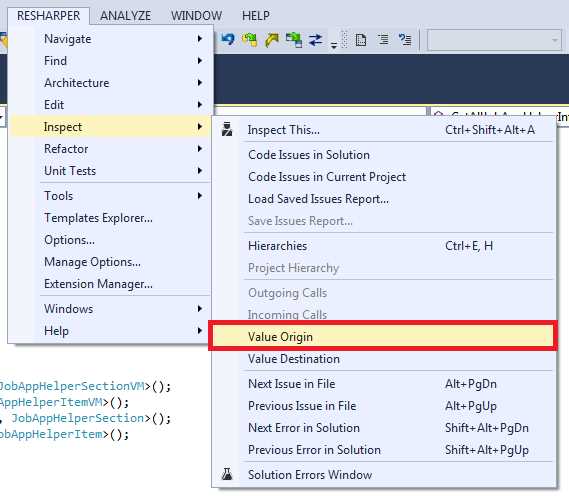Click the undo-indent lines toolbar icon
This screenshot has height=500, width=569.
coord(405,39)
